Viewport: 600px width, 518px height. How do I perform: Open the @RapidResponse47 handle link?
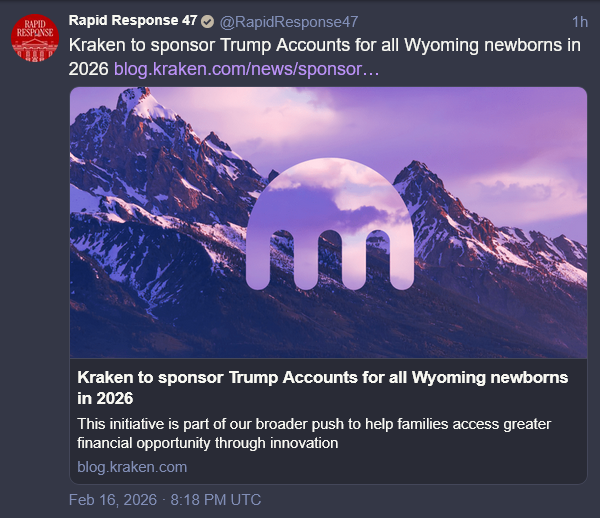coord(288,22)
